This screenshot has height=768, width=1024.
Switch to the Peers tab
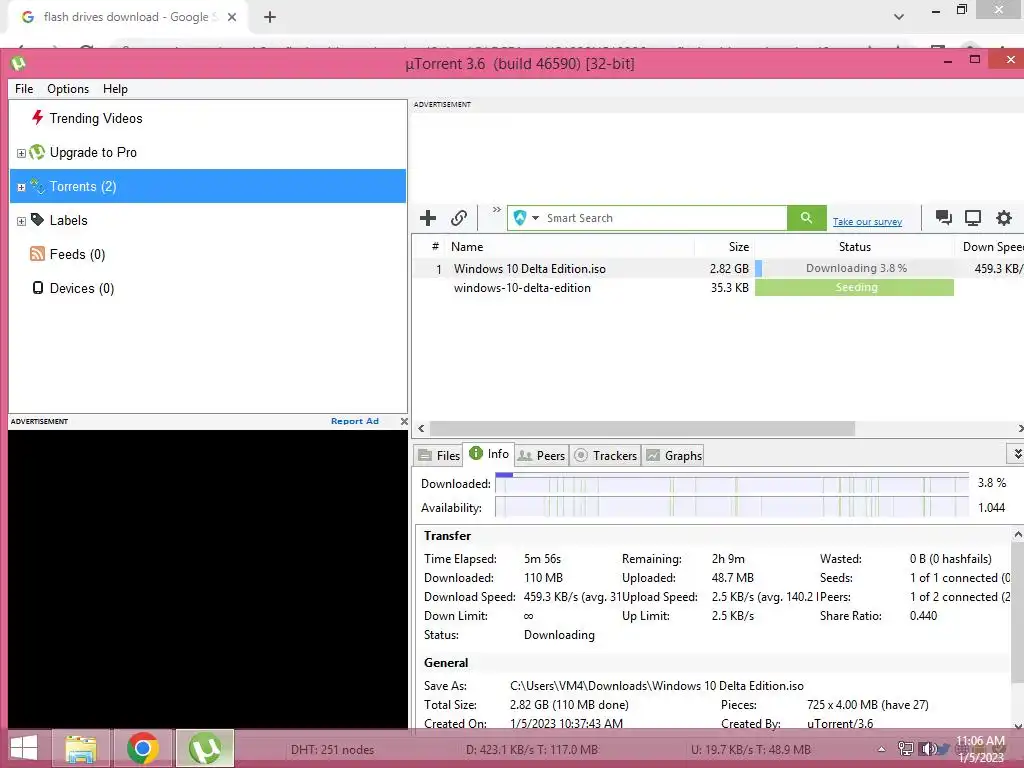[x=541, y=456]
